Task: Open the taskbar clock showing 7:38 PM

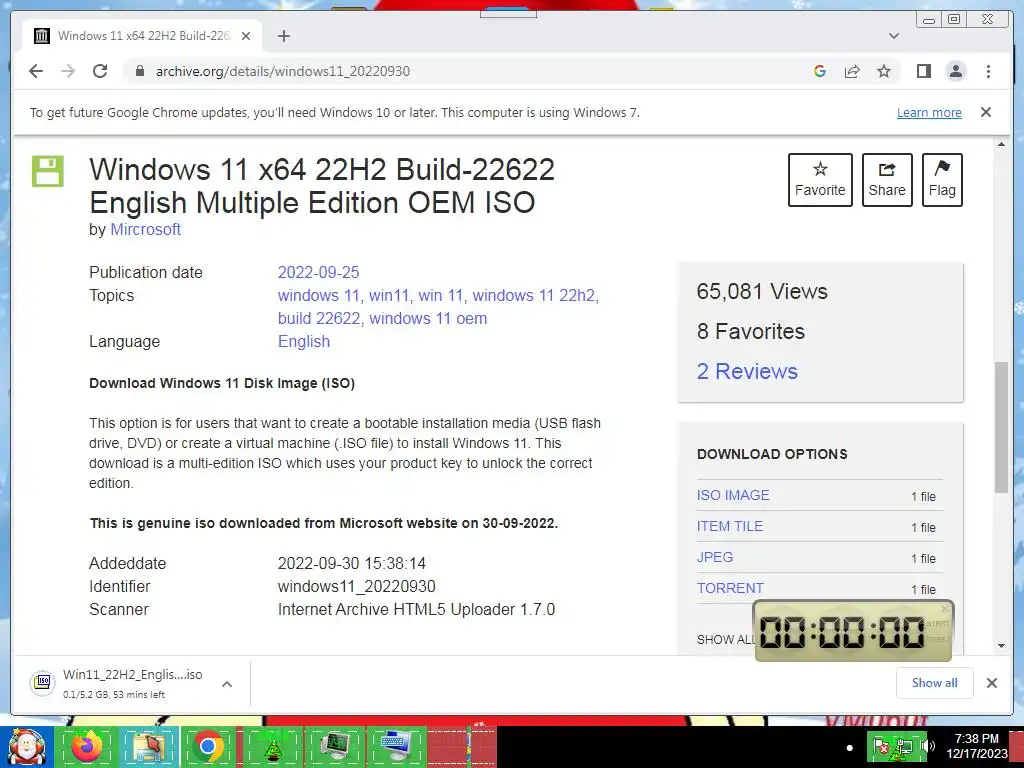Action: click(976, 746)
